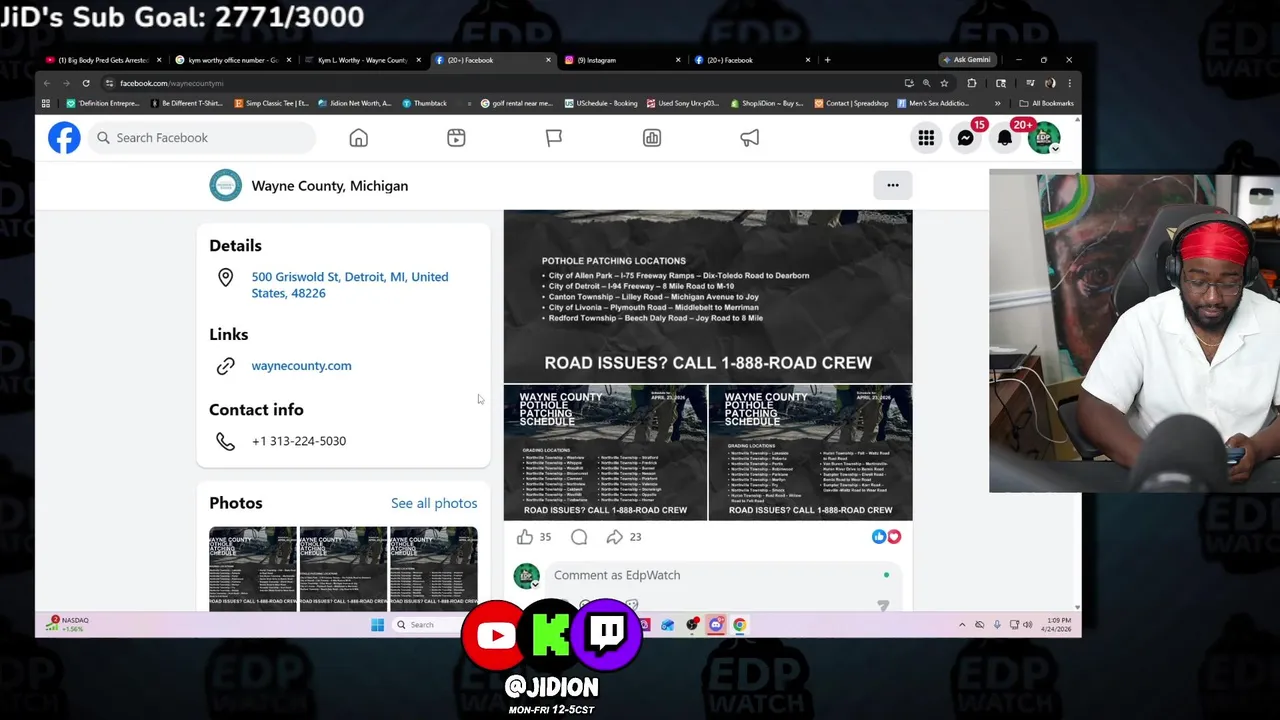This screenshot has width=1280, height=720.
Task: Open the Facebook nine-dot menu grid
Action: [x=926, y=138]
